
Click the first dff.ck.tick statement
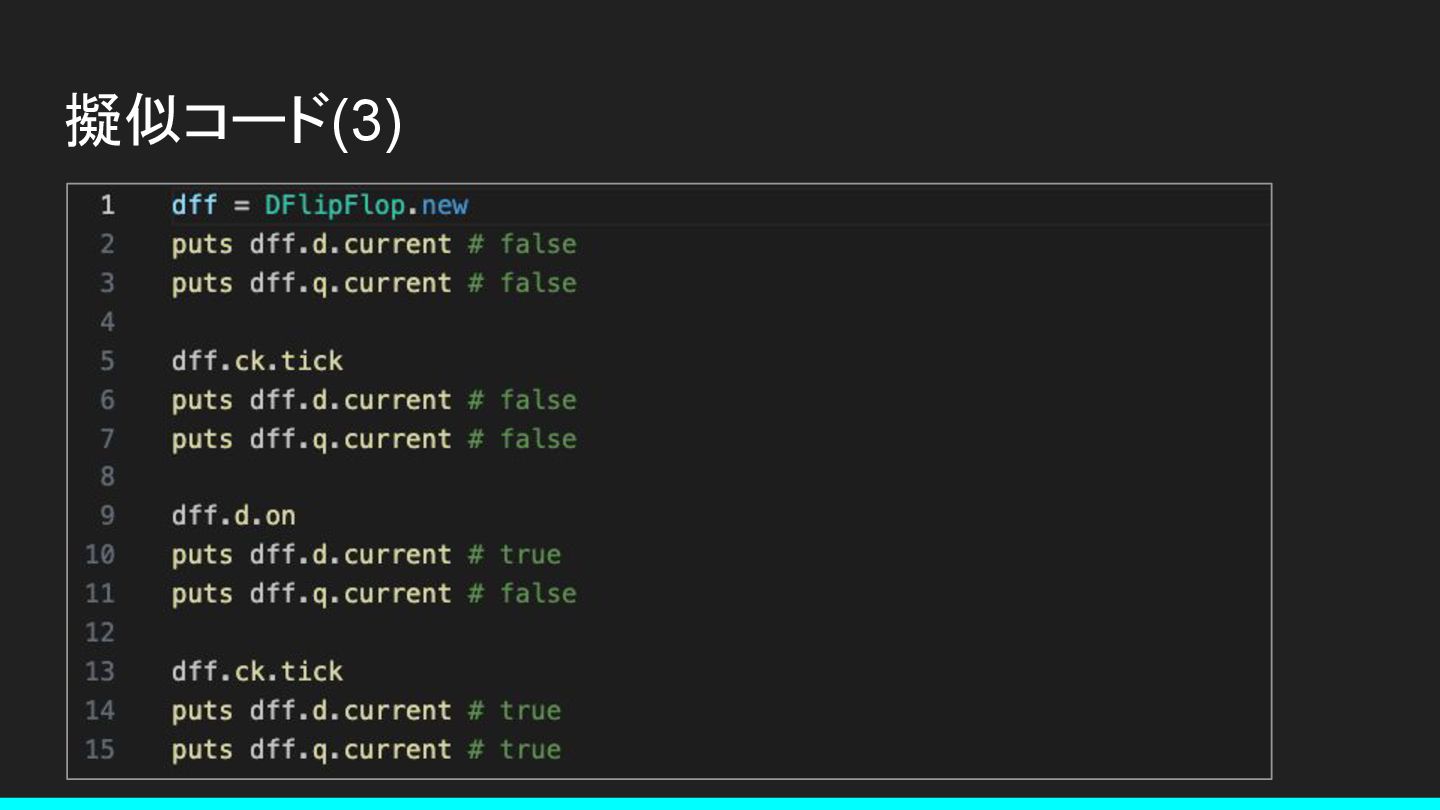coord(257,361)
